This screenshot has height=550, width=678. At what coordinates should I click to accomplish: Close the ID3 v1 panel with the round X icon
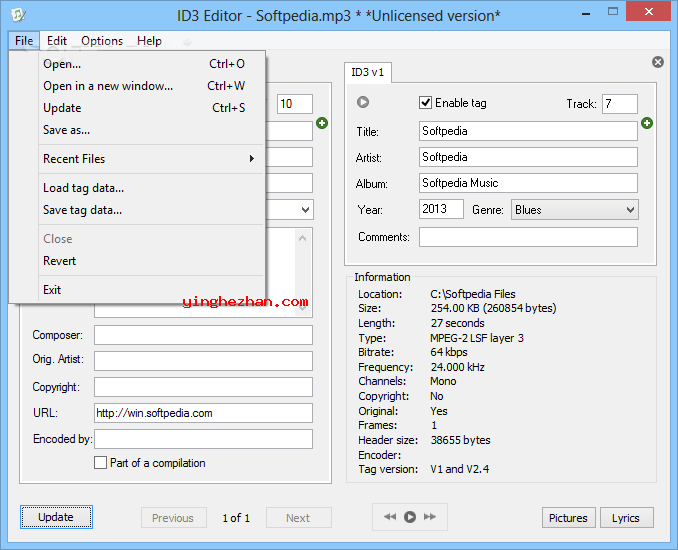[658, 62]
